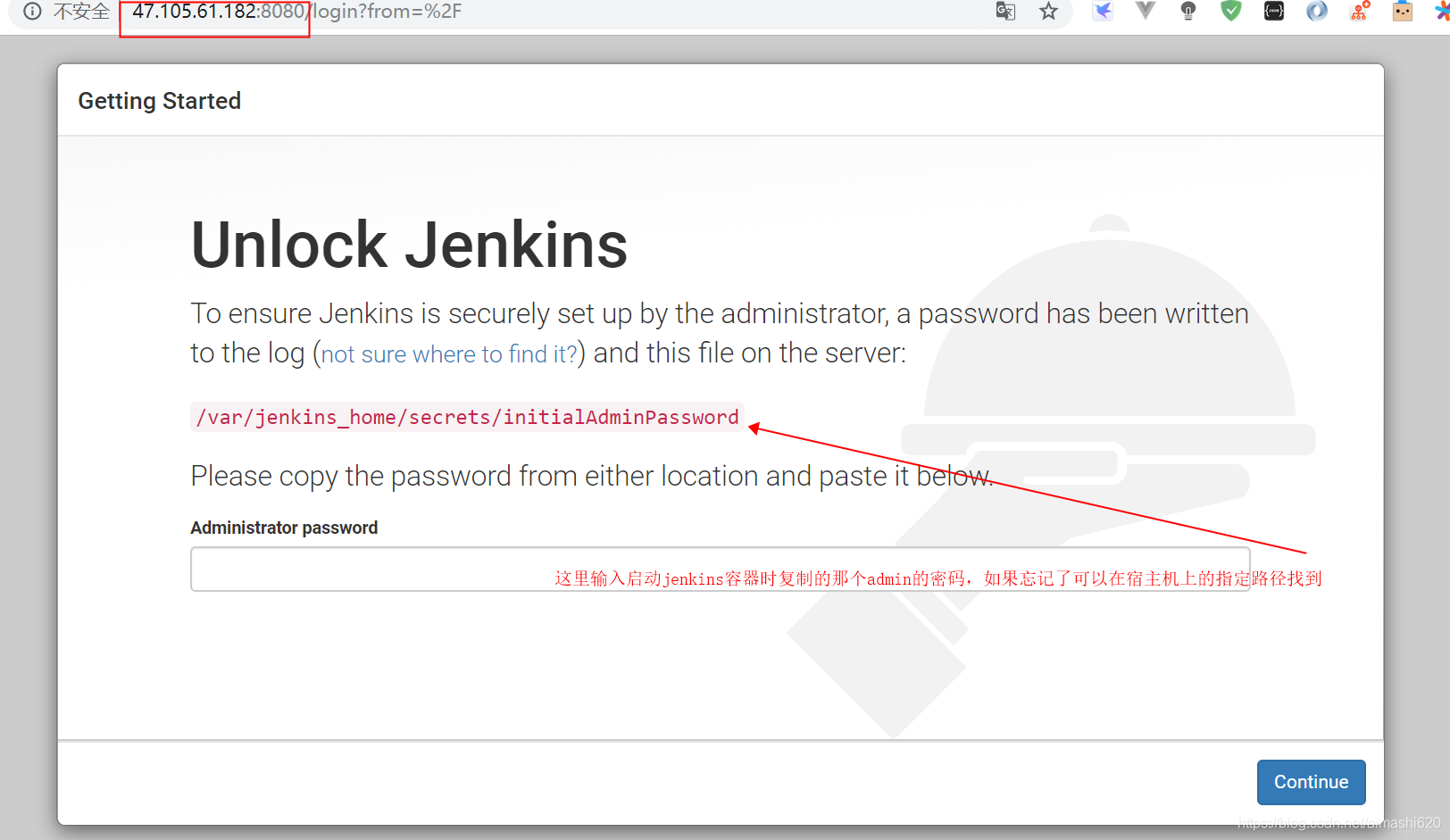Open the orange hierarchy tree extension
This screenshot has width=1450, height=840.
pyautogui.click(x=1360, y=12)
